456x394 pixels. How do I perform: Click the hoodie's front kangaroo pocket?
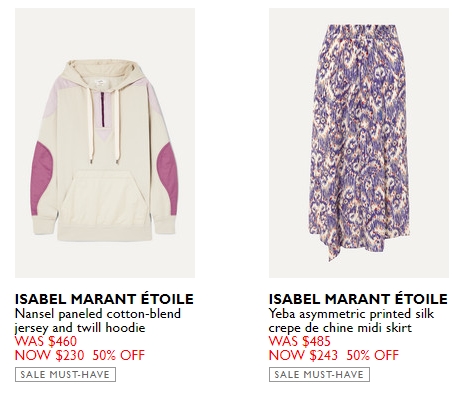pos(105,199)
